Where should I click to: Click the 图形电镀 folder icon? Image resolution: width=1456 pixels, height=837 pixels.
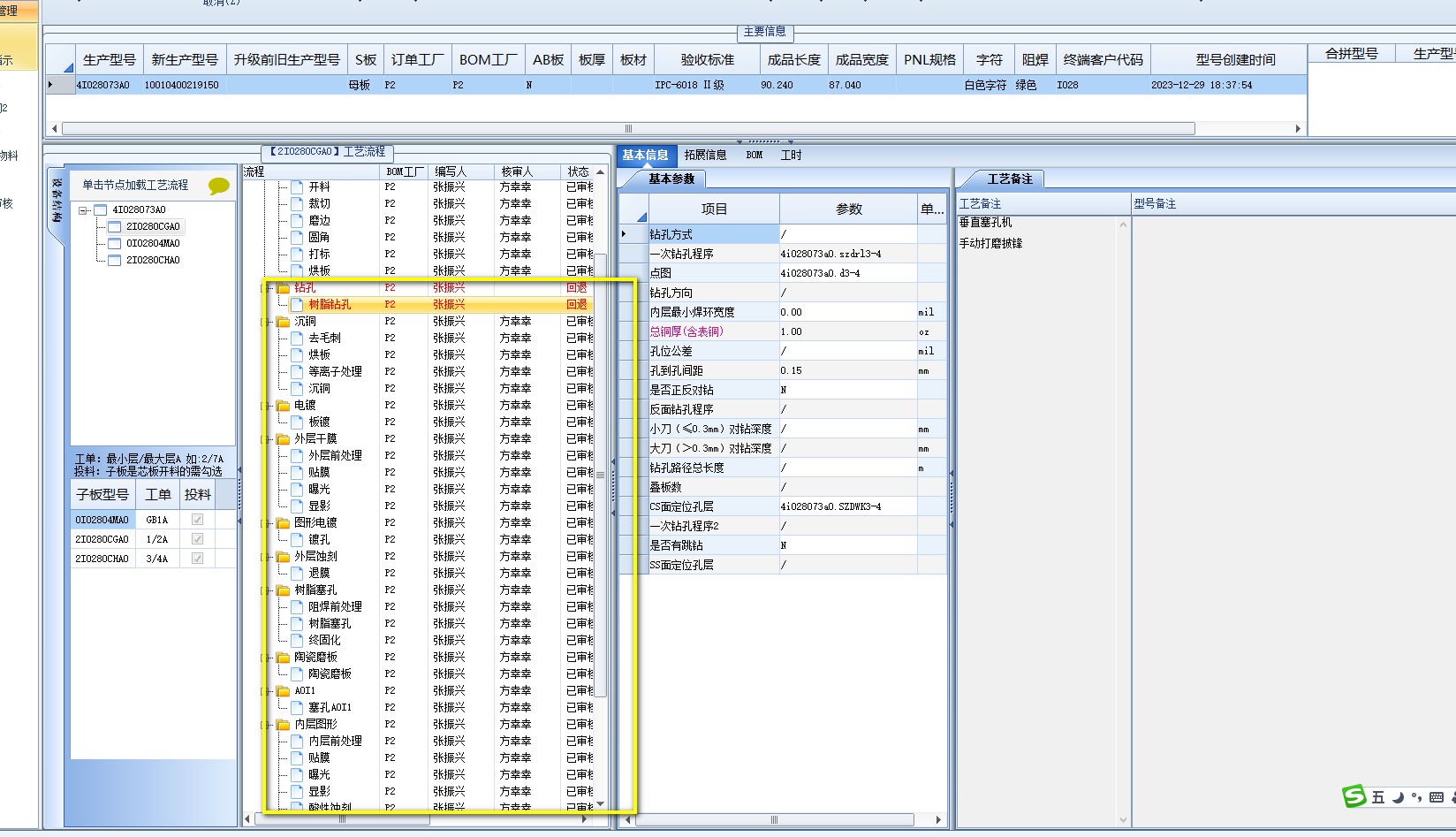284,523
